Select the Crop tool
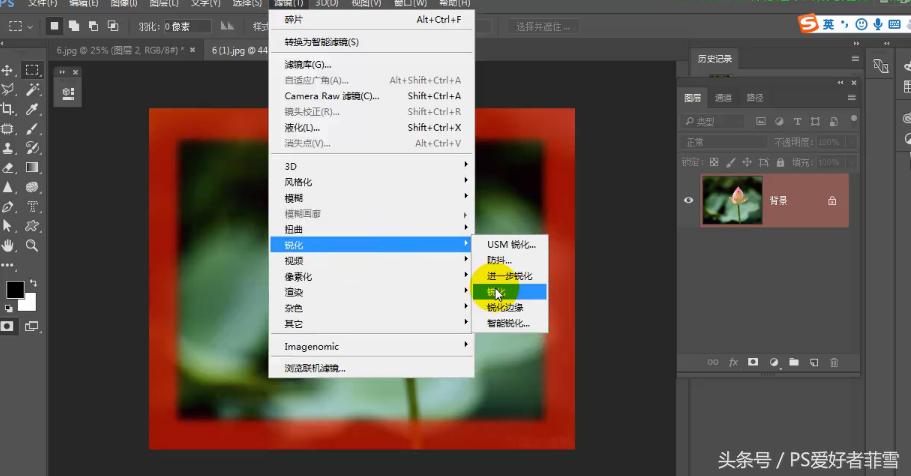Screen dimensions: 911x476 tap(8, 109)
